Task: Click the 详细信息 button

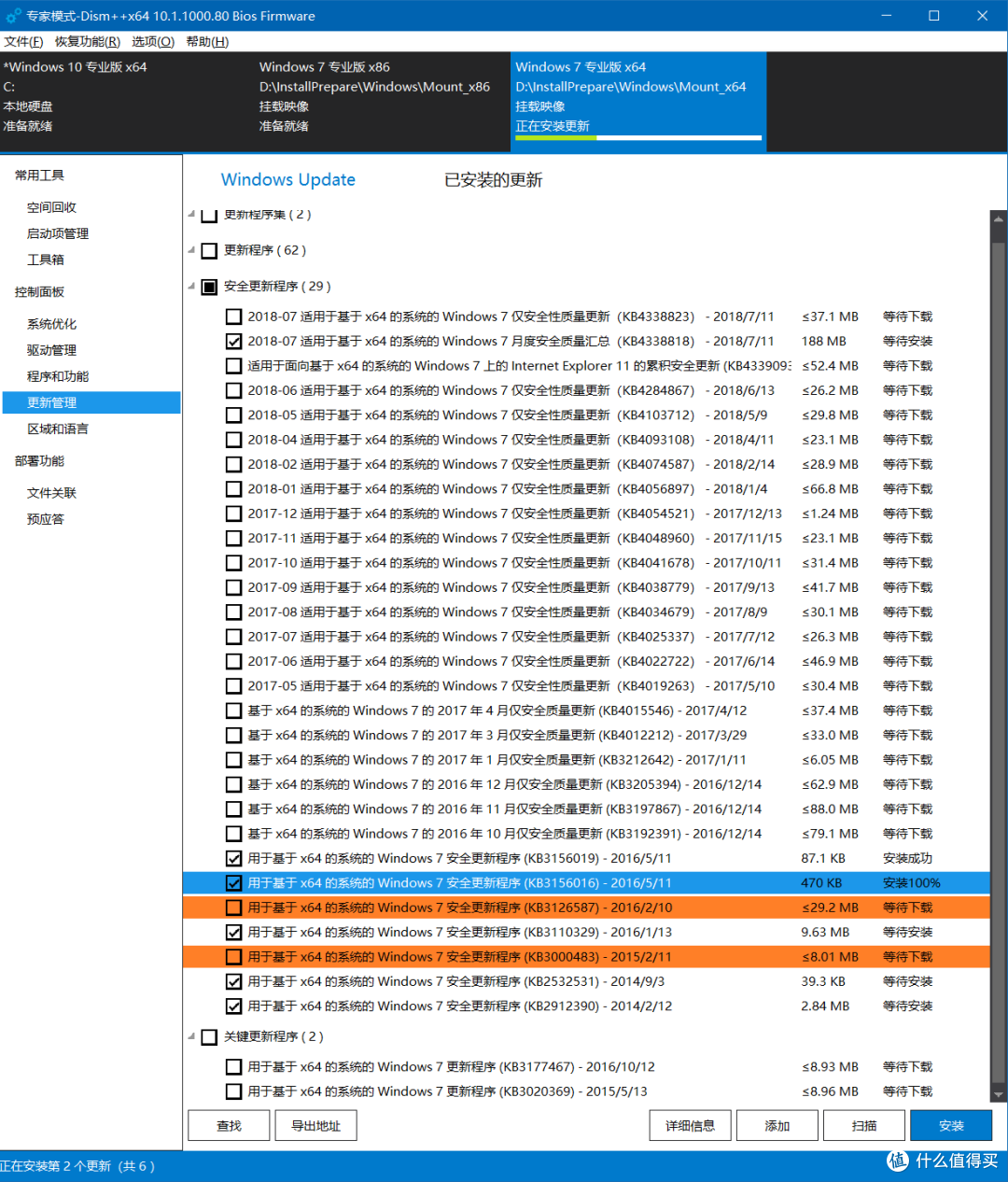Action: pyautogui.click(x=690, y=1126)
